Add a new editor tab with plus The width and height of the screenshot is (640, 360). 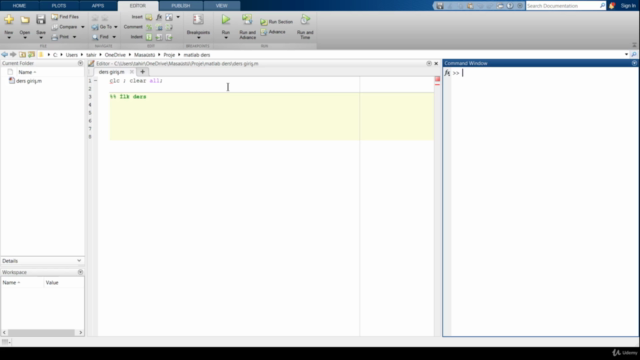click(x=142, y=72)
